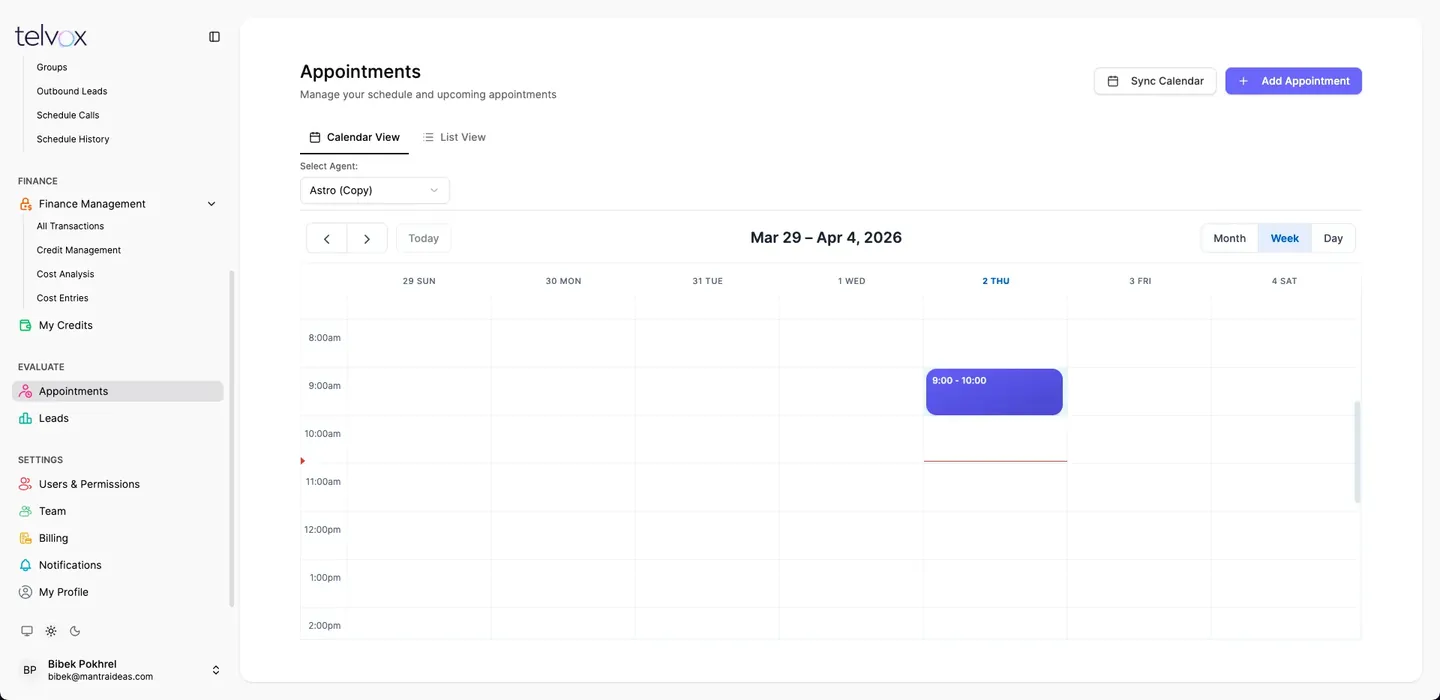Click the current time red arrow marker
This screenshot has height=700, width=1440.
(303, 461)
